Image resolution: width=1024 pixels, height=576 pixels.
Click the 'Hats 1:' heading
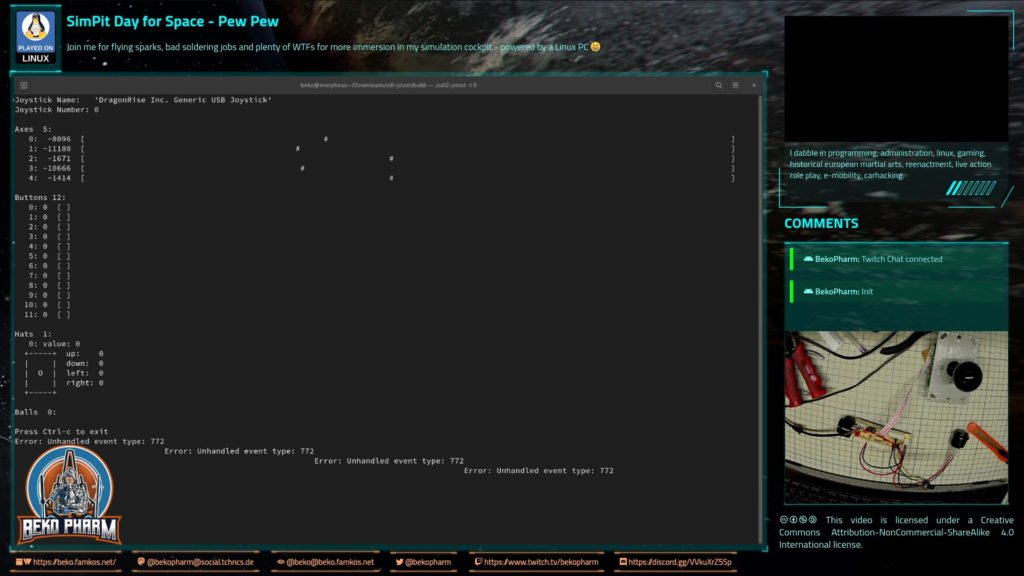coord(33,334)
